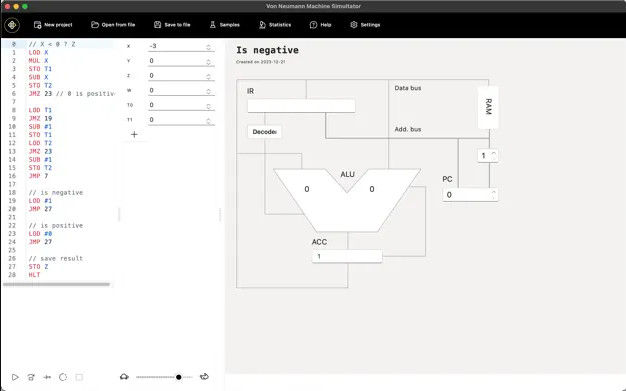Click the turtle slow-speed icon

click(124, 377)
